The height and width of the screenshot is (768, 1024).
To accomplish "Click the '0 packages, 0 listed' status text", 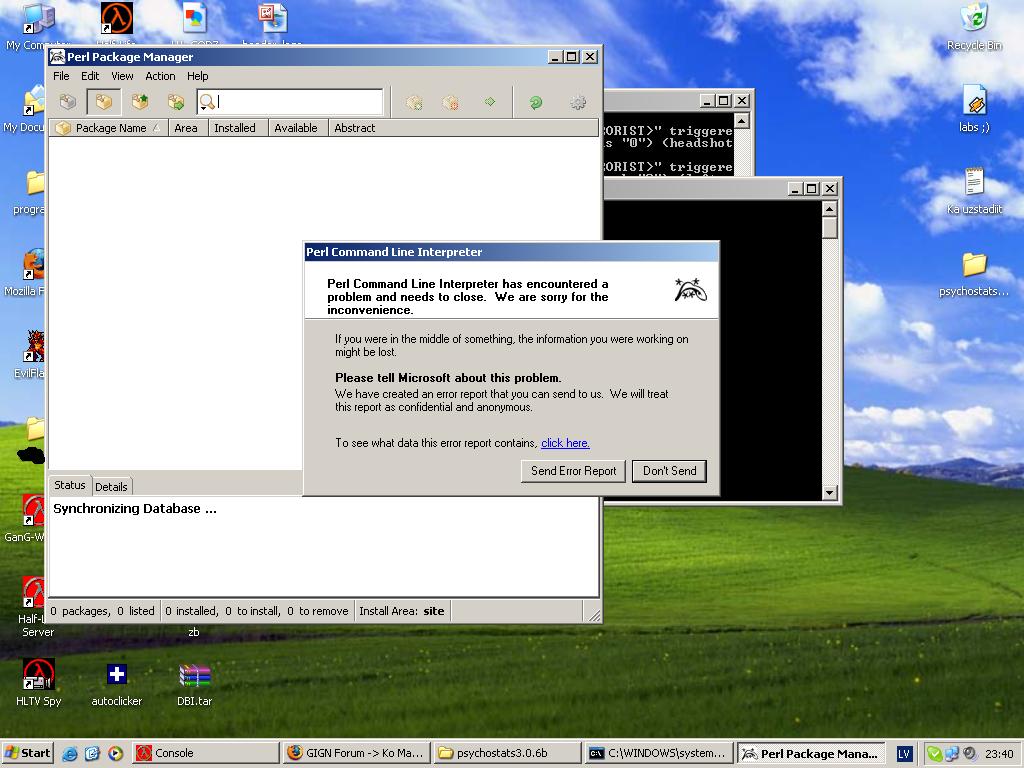I will tap(103, 611).
